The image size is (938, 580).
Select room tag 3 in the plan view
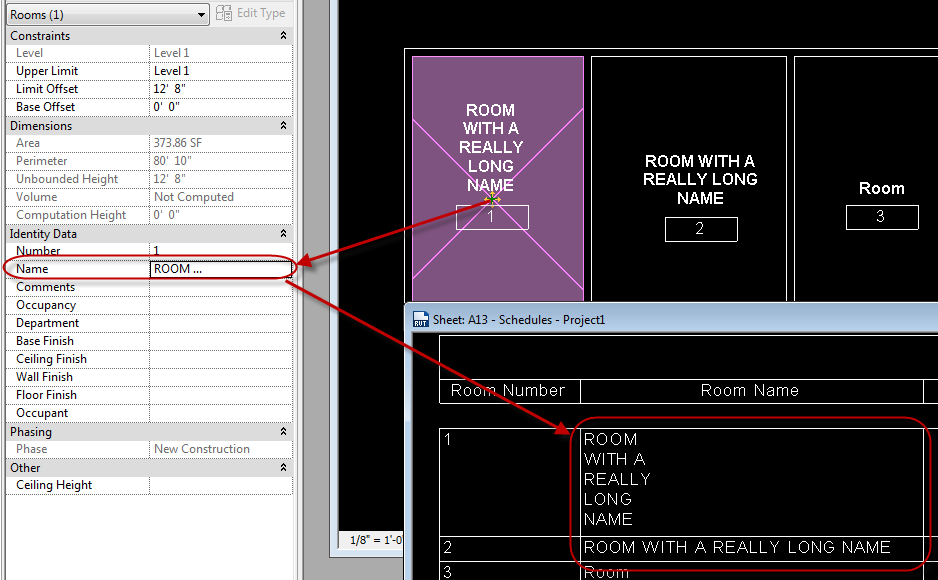tap(882, 217)
